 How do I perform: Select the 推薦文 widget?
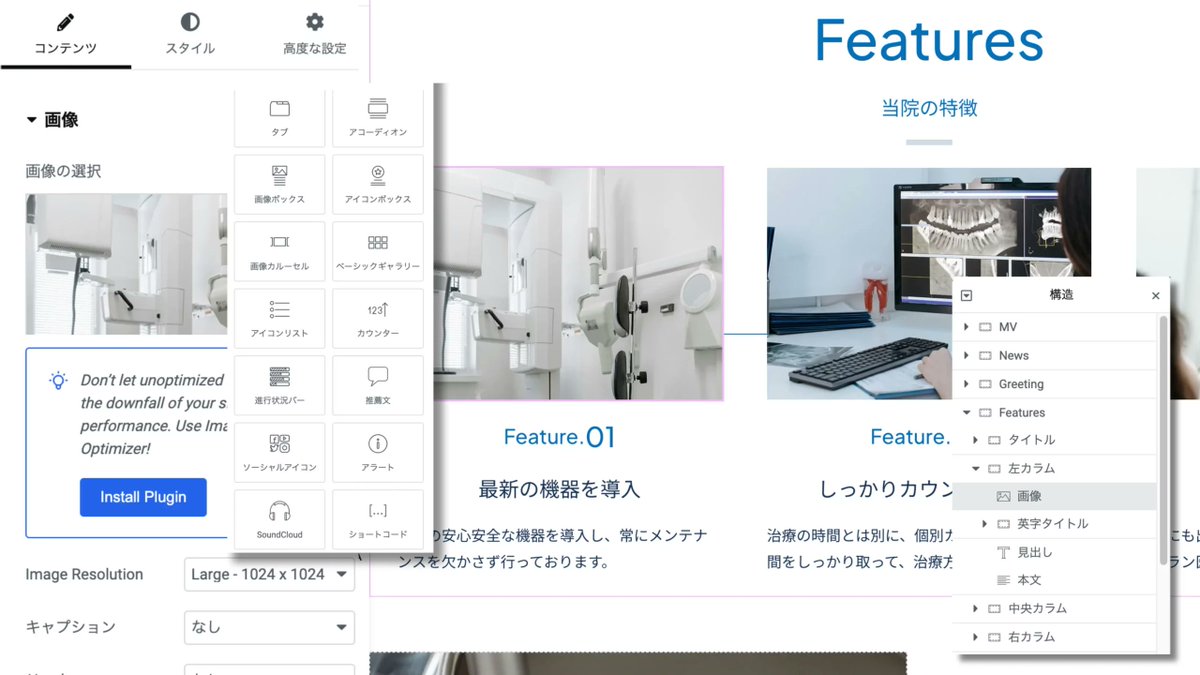(x=377, y=385)
